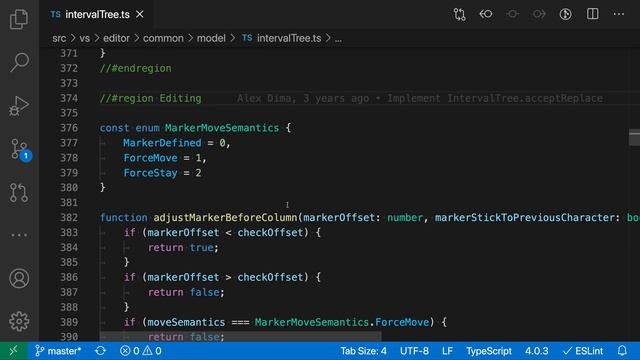Click the //#region Editing comment

click(151, 98)
